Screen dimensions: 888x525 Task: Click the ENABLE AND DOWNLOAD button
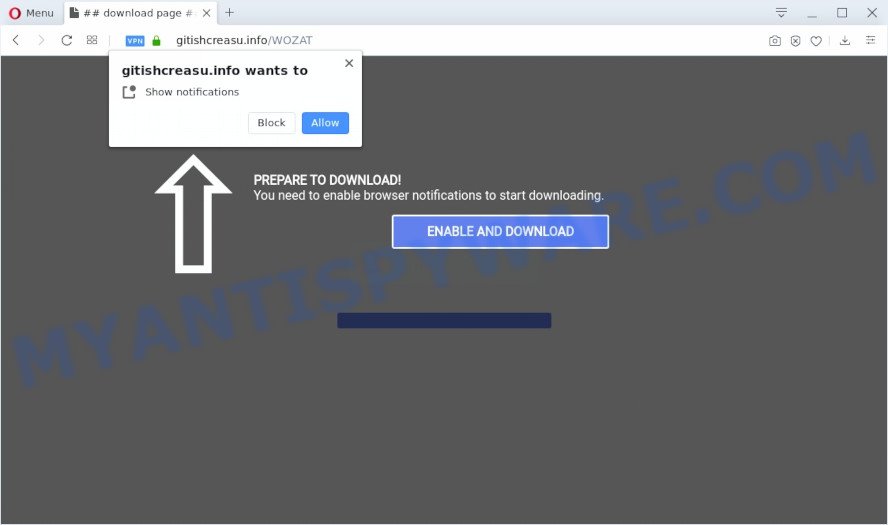click(x=500, y=231)
